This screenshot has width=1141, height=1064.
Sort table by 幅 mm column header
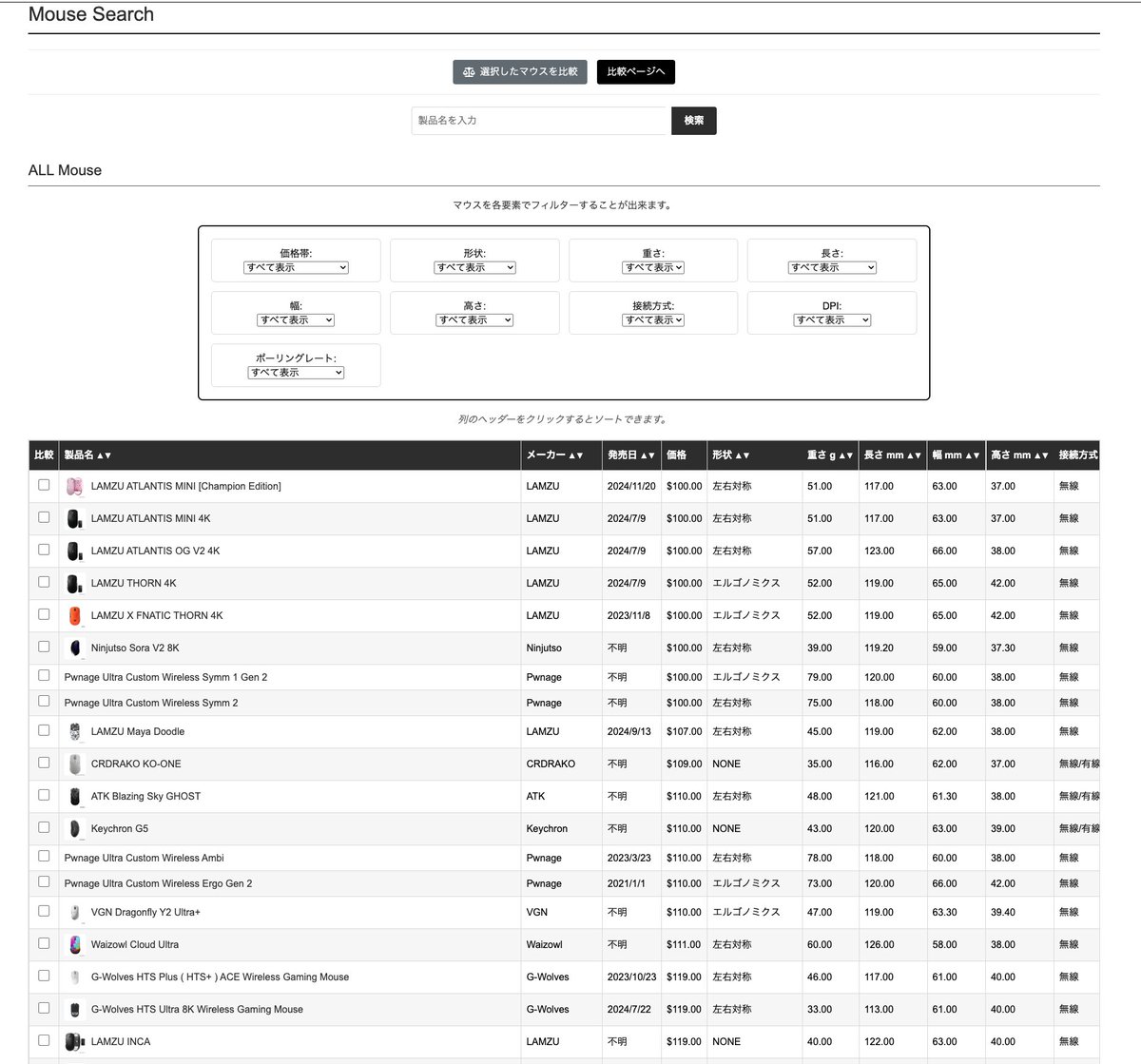(956, 455)
